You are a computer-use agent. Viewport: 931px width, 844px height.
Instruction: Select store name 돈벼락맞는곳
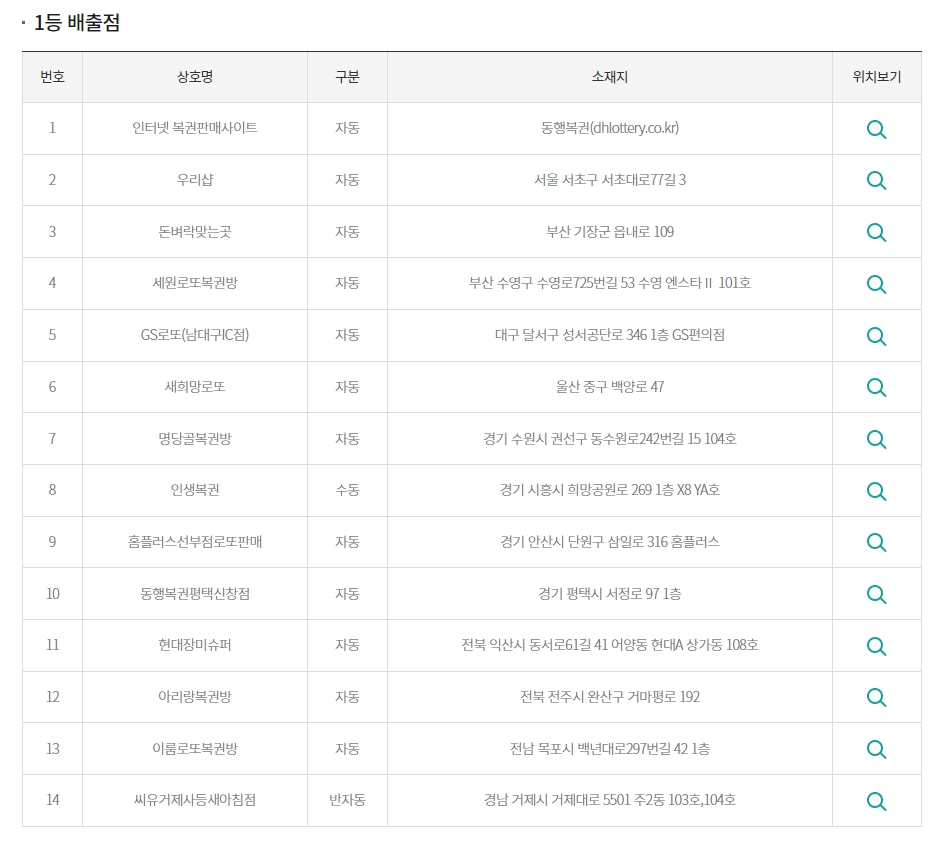pyautogui.click(x=195, y=231)
